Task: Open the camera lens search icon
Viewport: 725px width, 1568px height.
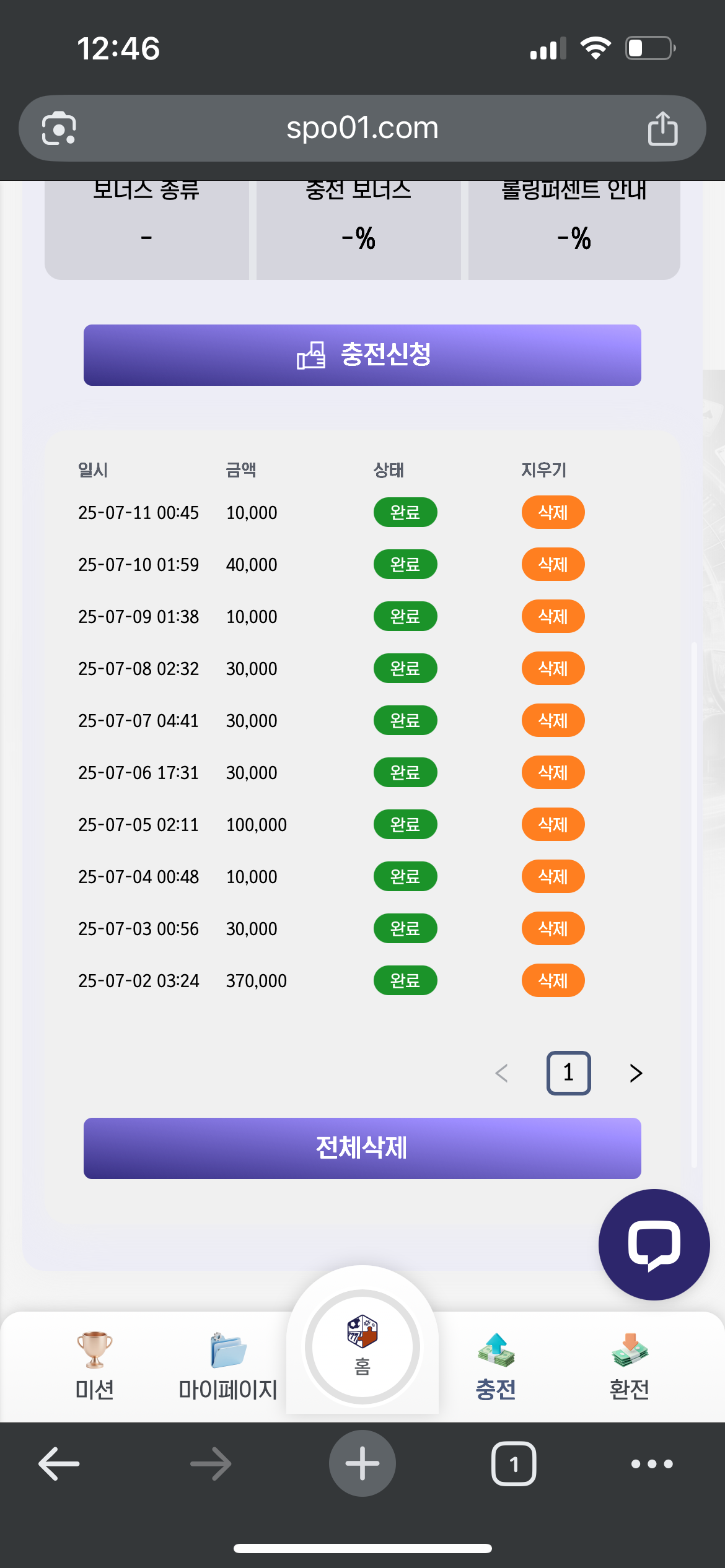Action: click(x=59, y=128)
